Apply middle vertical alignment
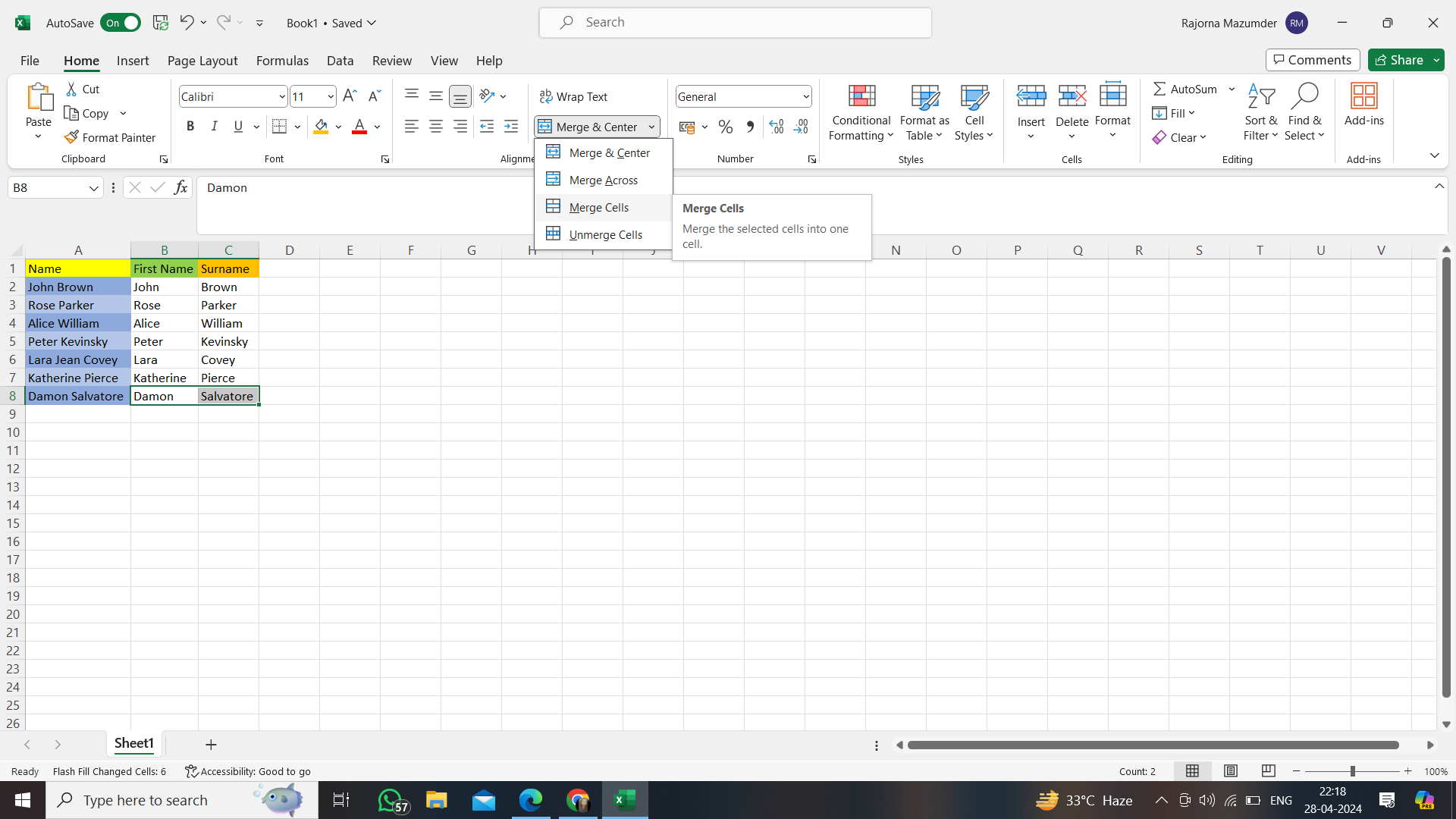This screenshot has height=819, width=1456. pos(436,96)
